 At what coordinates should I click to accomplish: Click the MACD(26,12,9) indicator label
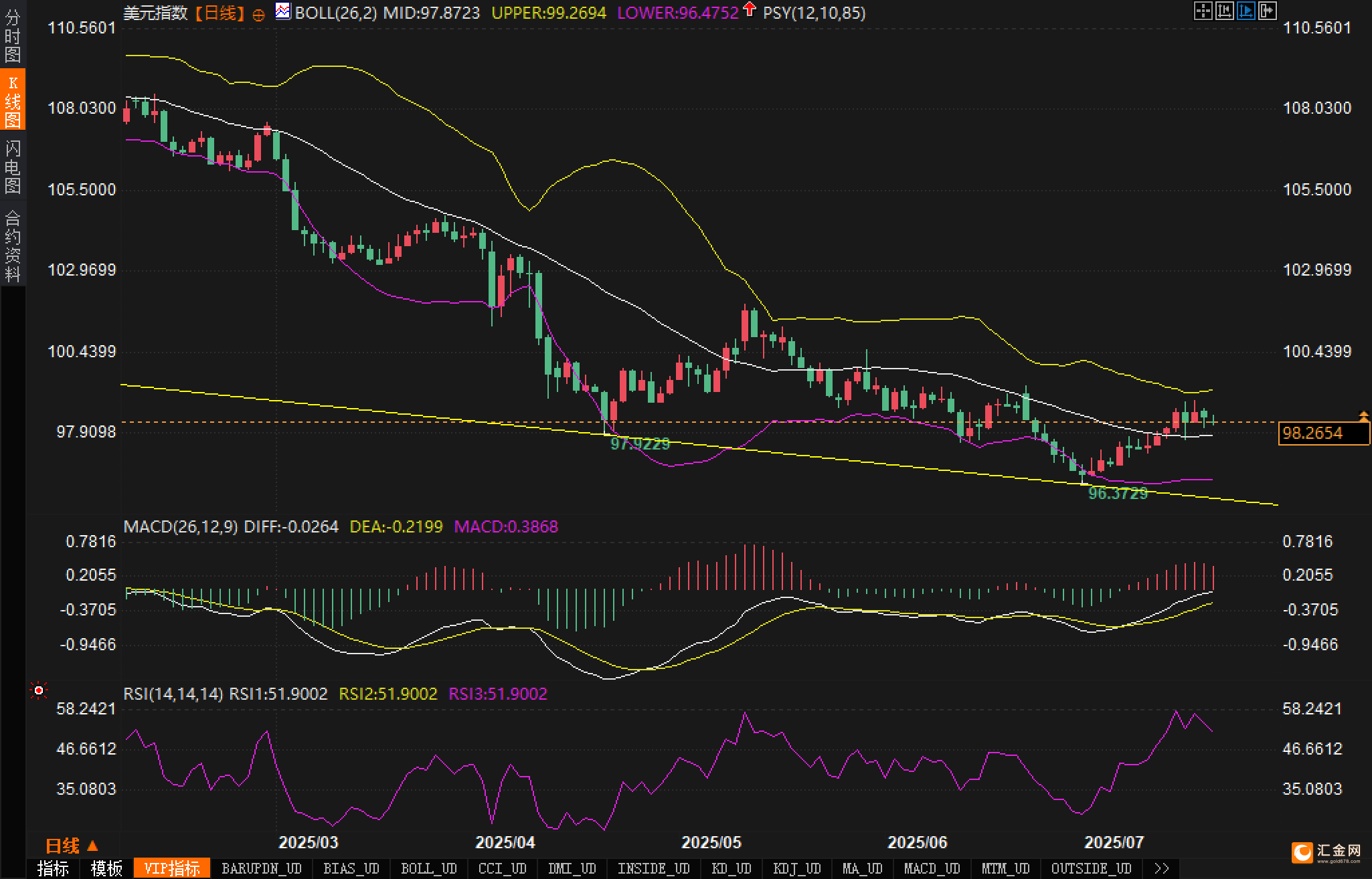tap(181, 526)
